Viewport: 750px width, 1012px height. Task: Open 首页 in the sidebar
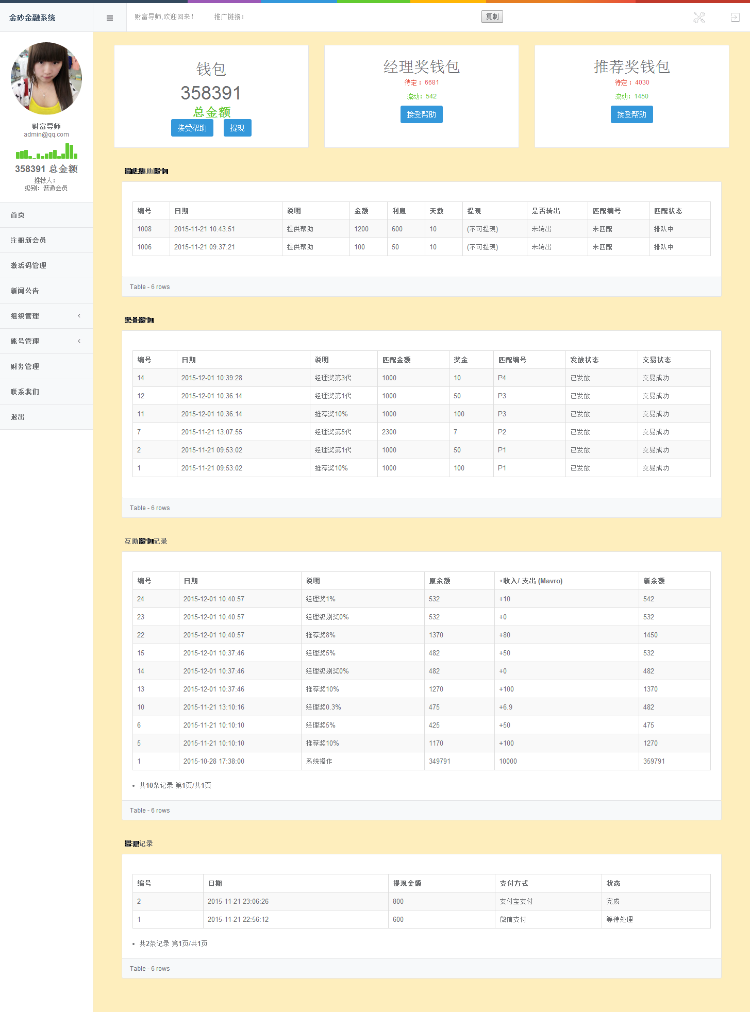[x=17, y=215]
